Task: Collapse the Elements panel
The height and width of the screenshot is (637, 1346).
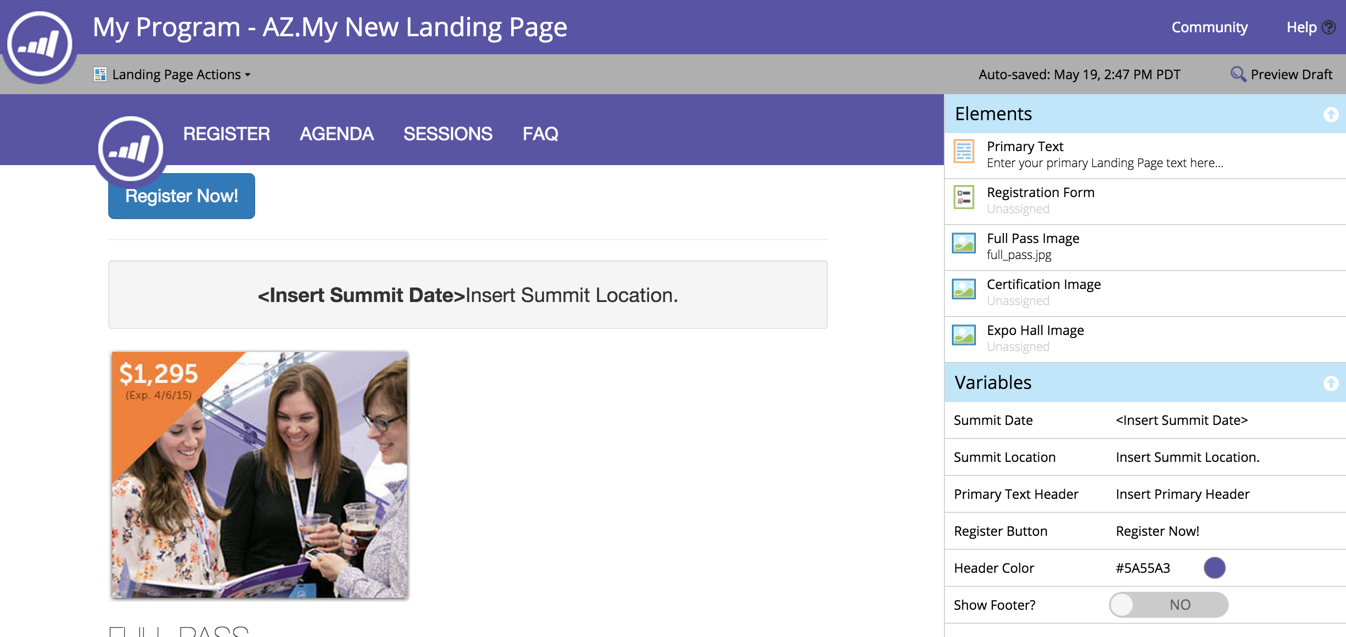Action: pyautogui.click(x=1330, y=115)
